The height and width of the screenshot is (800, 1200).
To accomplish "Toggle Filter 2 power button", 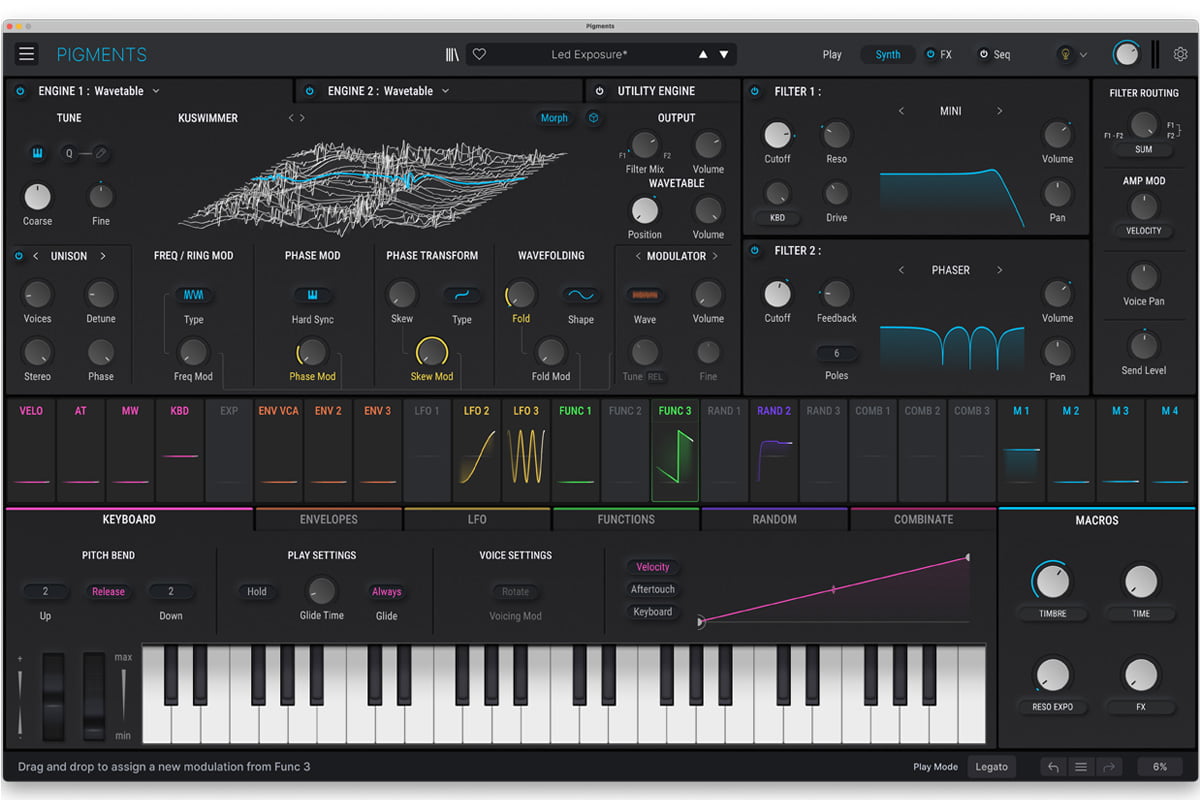I will pyautogui.click(x=755, y=250).
